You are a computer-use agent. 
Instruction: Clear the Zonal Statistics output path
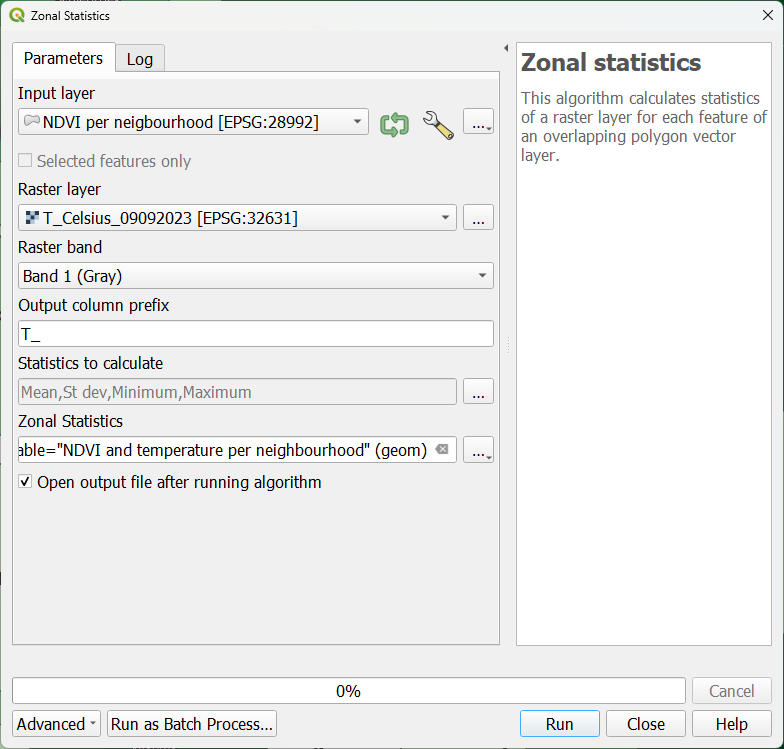[442, 450]
